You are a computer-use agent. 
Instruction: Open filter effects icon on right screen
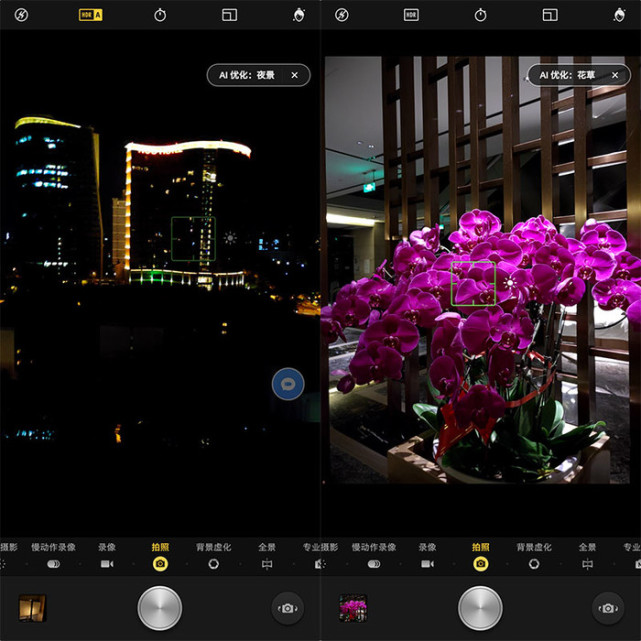pyautogui.click(x=619, y=15)
